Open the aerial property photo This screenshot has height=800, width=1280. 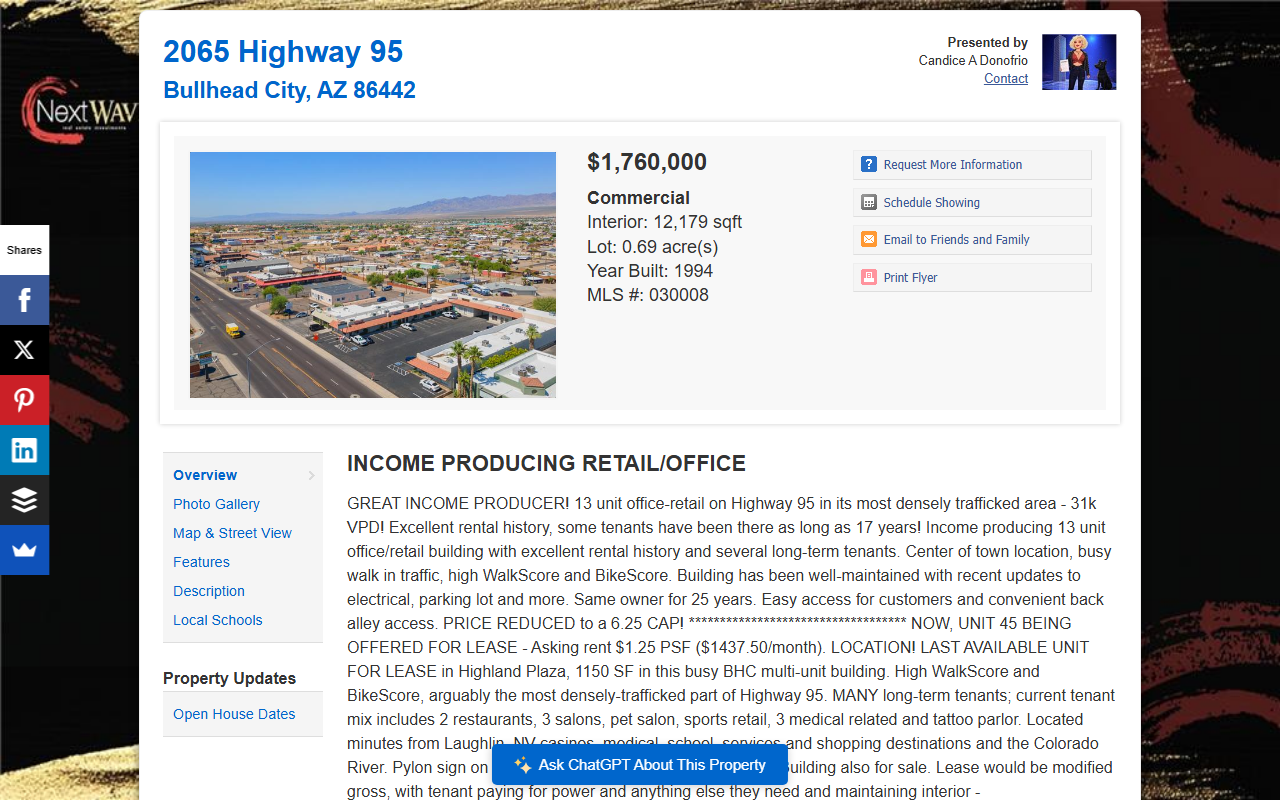373,275
